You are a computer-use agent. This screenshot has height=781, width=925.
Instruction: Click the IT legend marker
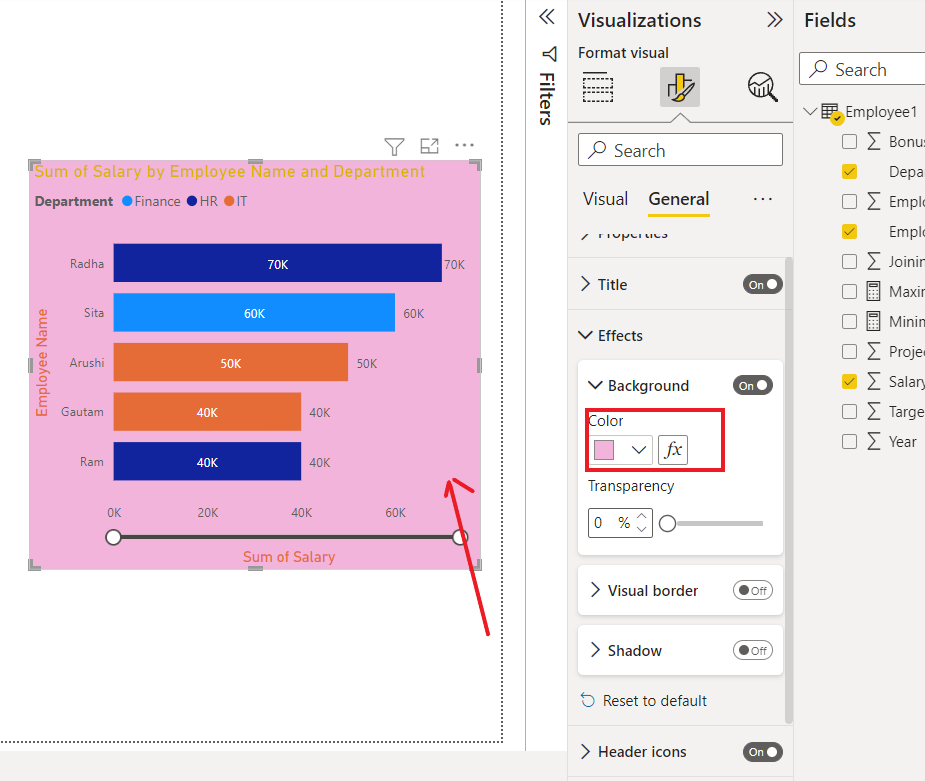(x=229, y=201)
